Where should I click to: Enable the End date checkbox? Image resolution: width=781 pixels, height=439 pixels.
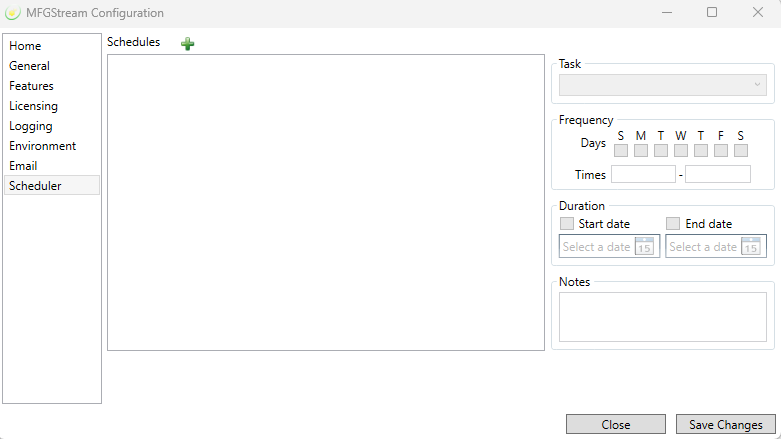pos(673,224)
